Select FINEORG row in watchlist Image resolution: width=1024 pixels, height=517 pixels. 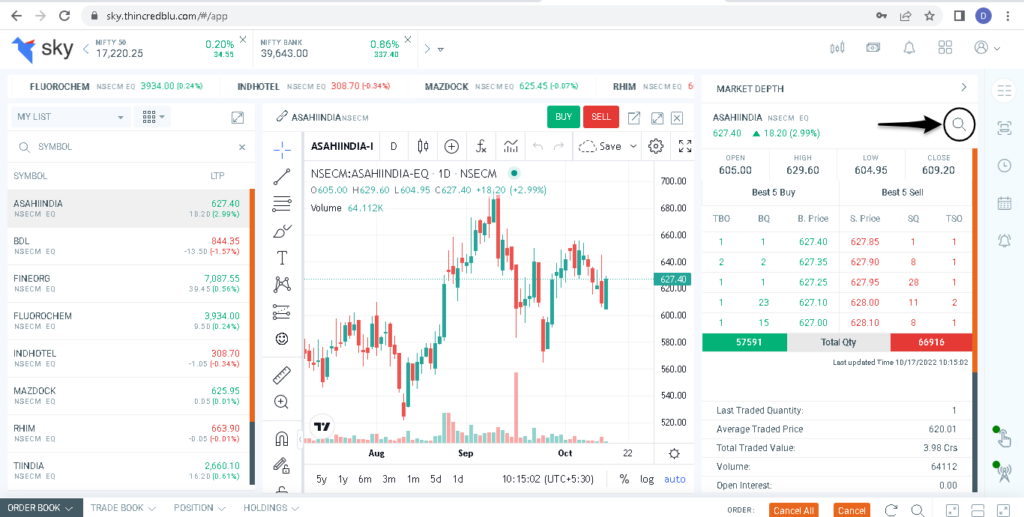[x=129, y=283]
